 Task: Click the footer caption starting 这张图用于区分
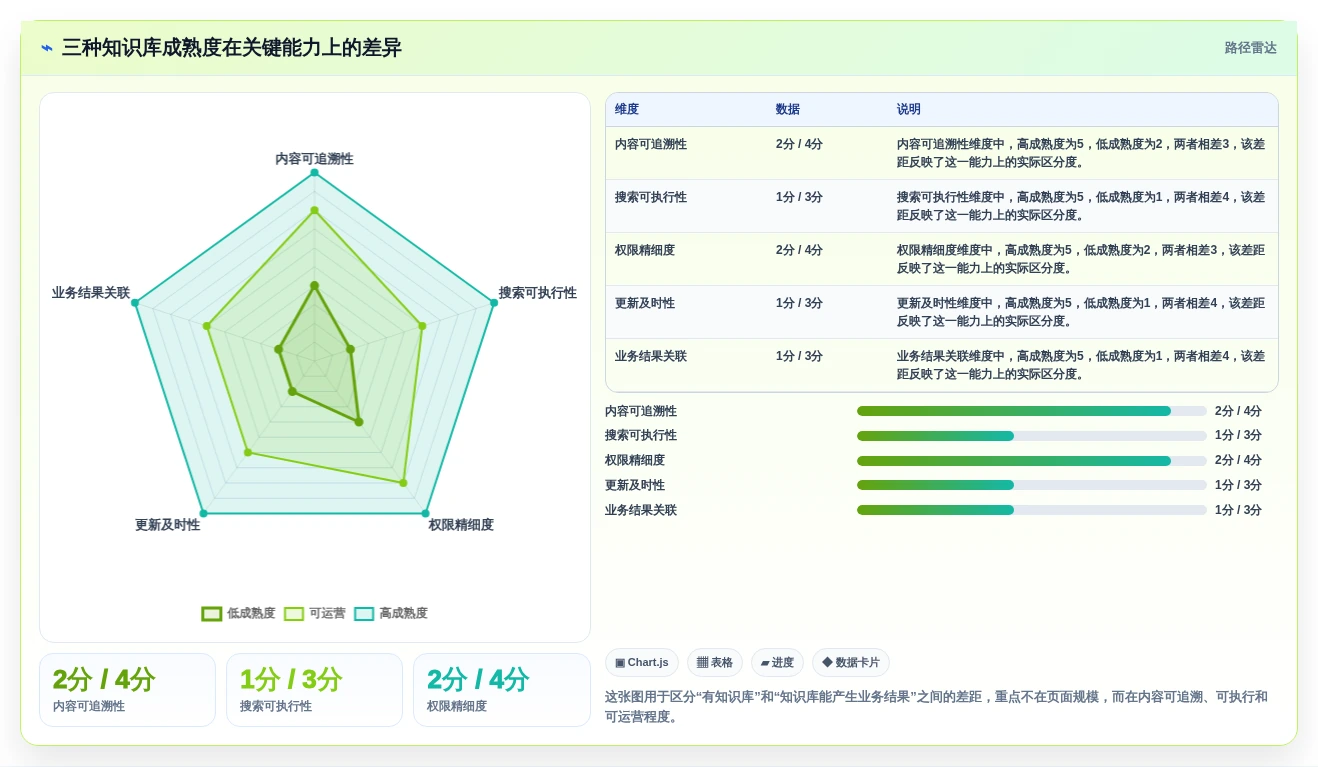click(936, 707)
